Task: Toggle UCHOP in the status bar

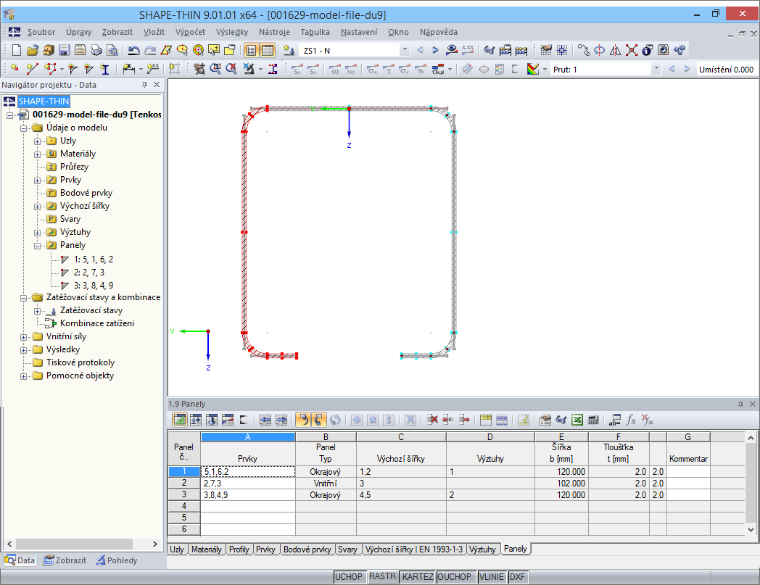Action: [349, 577]
